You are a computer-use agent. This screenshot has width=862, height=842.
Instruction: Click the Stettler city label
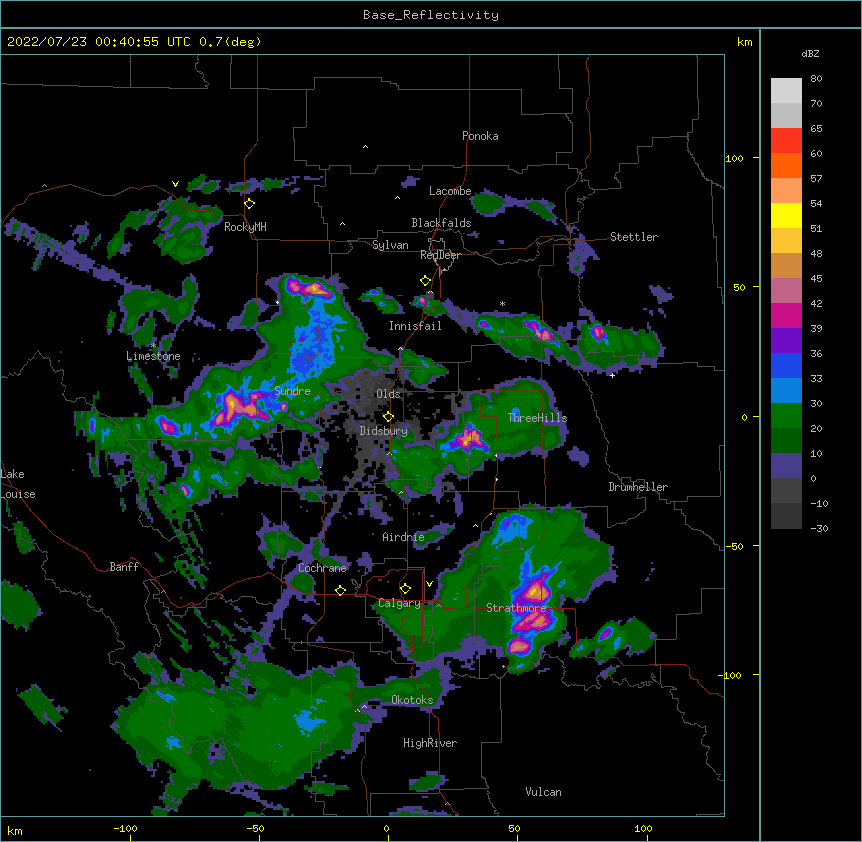(x=634, y=237)
